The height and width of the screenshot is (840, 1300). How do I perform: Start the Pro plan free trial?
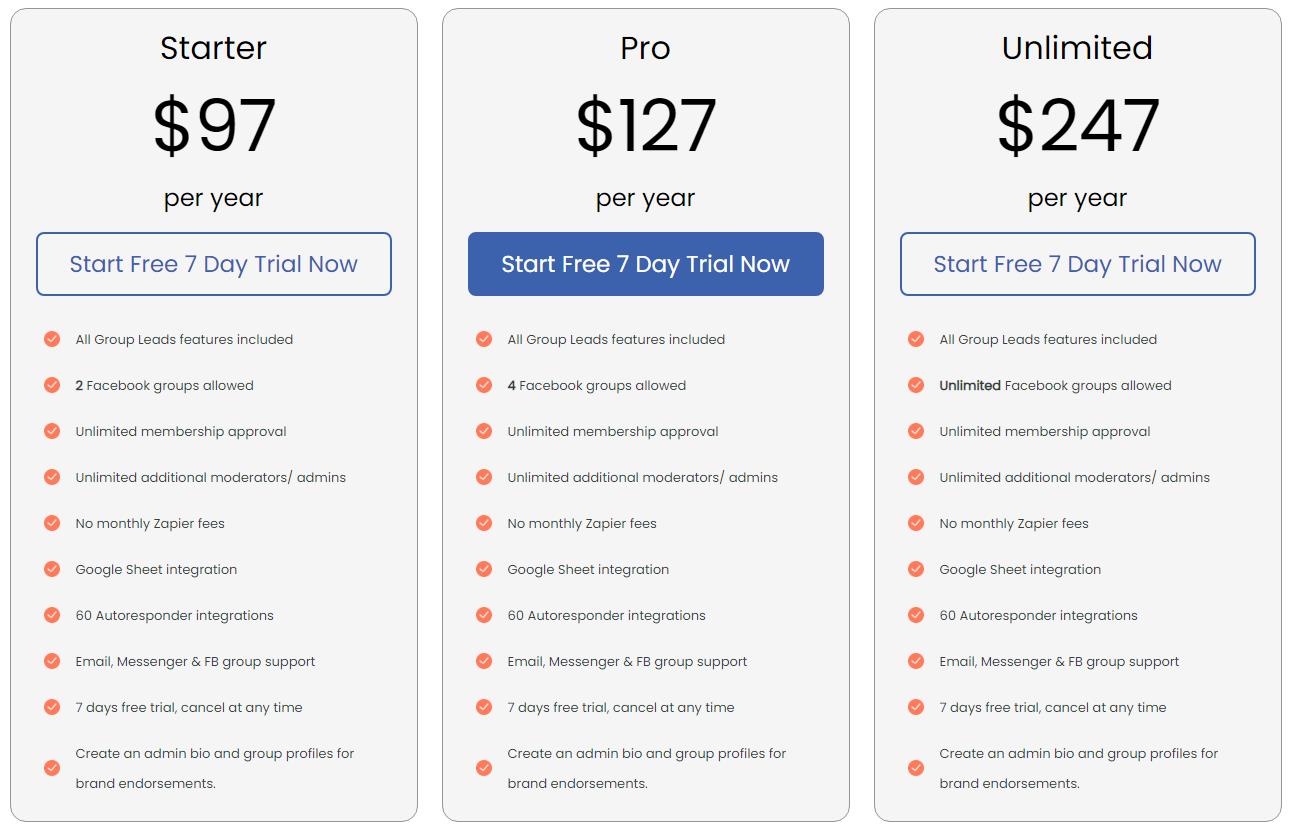click(x=646, y=264)
